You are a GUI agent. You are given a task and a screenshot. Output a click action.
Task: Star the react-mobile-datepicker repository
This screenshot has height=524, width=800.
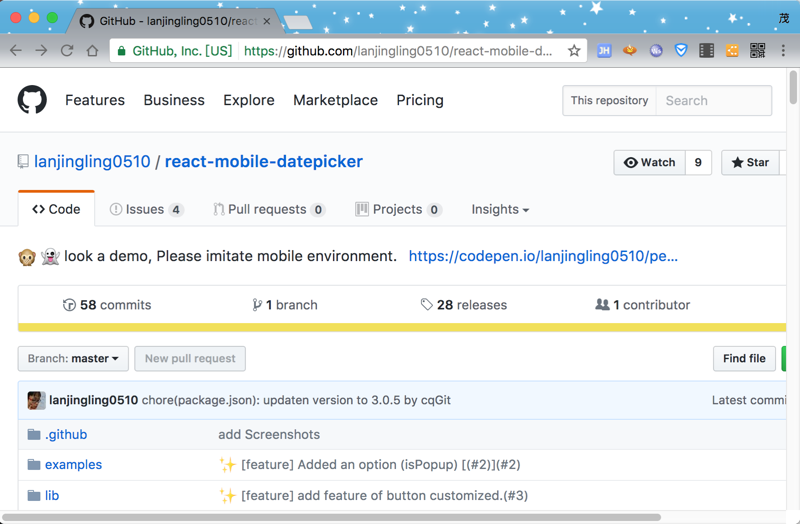coord(751,163)
